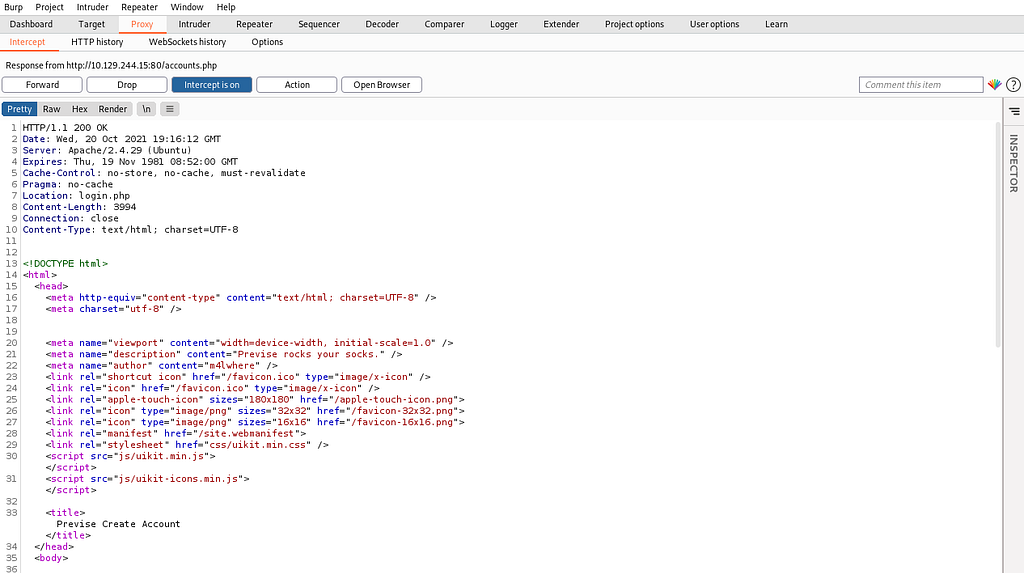Open the Repeater menu in menu bar

(139, 7)
